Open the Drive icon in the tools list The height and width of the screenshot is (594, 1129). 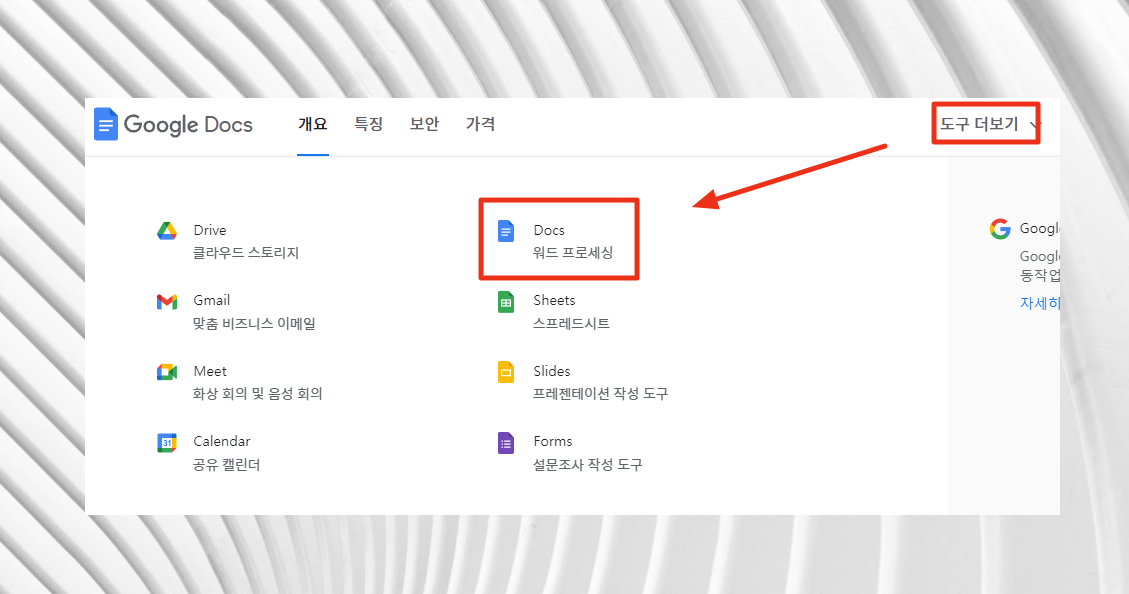pos(167,230)
